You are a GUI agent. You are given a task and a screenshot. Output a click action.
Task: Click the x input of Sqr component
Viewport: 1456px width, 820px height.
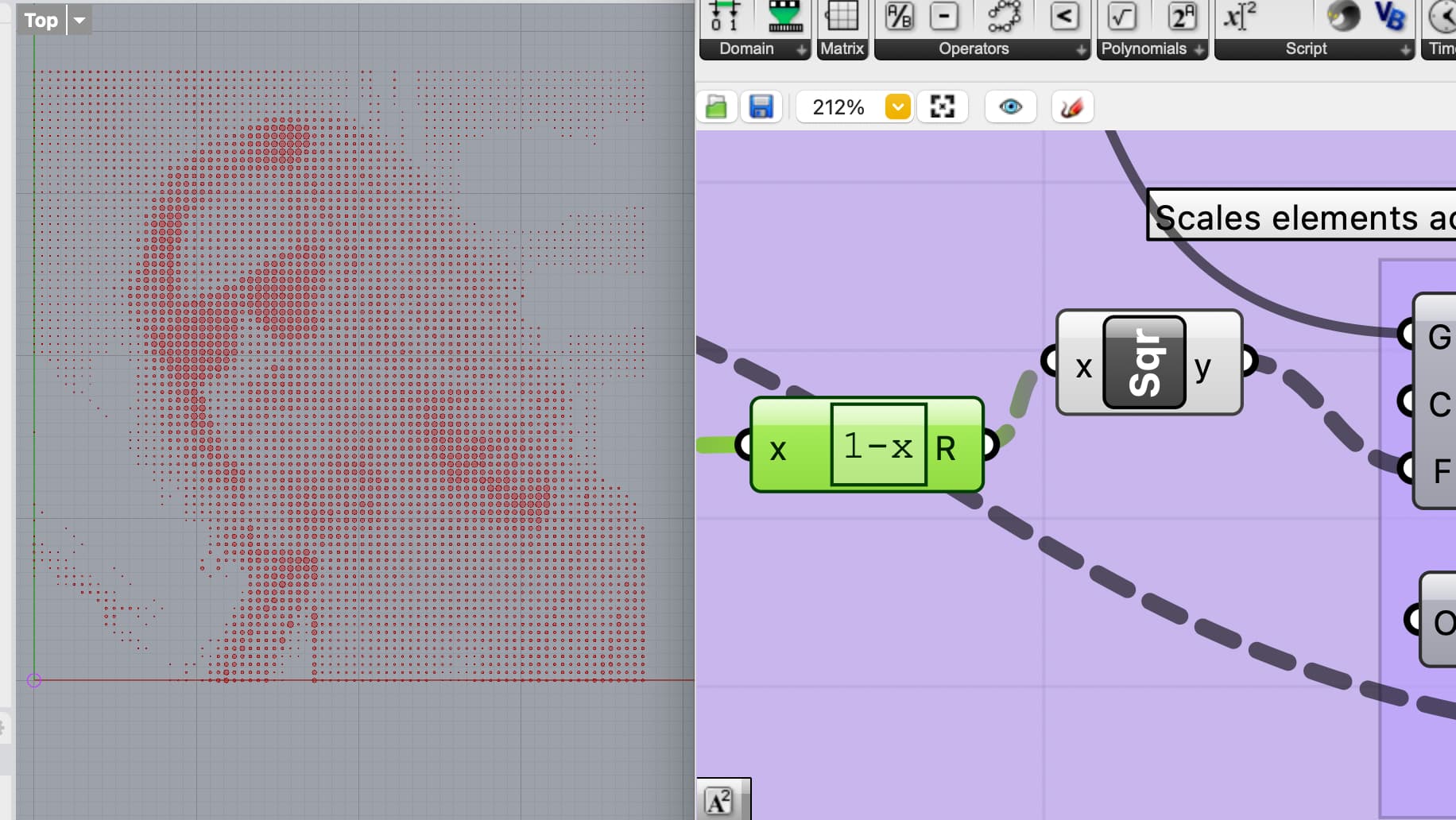point(1083,367)
